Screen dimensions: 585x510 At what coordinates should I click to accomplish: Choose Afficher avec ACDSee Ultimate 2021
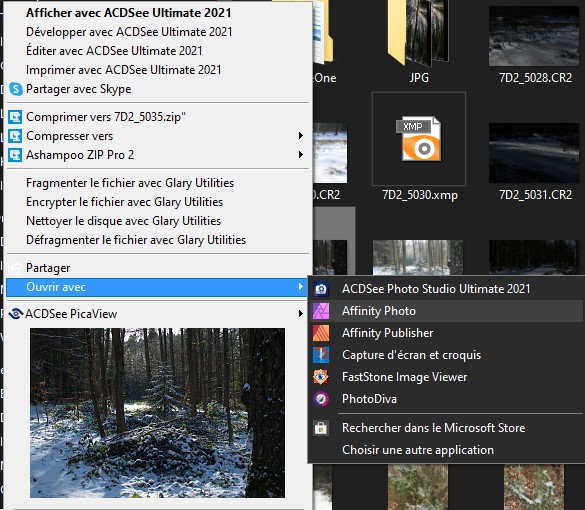(129, 13)
